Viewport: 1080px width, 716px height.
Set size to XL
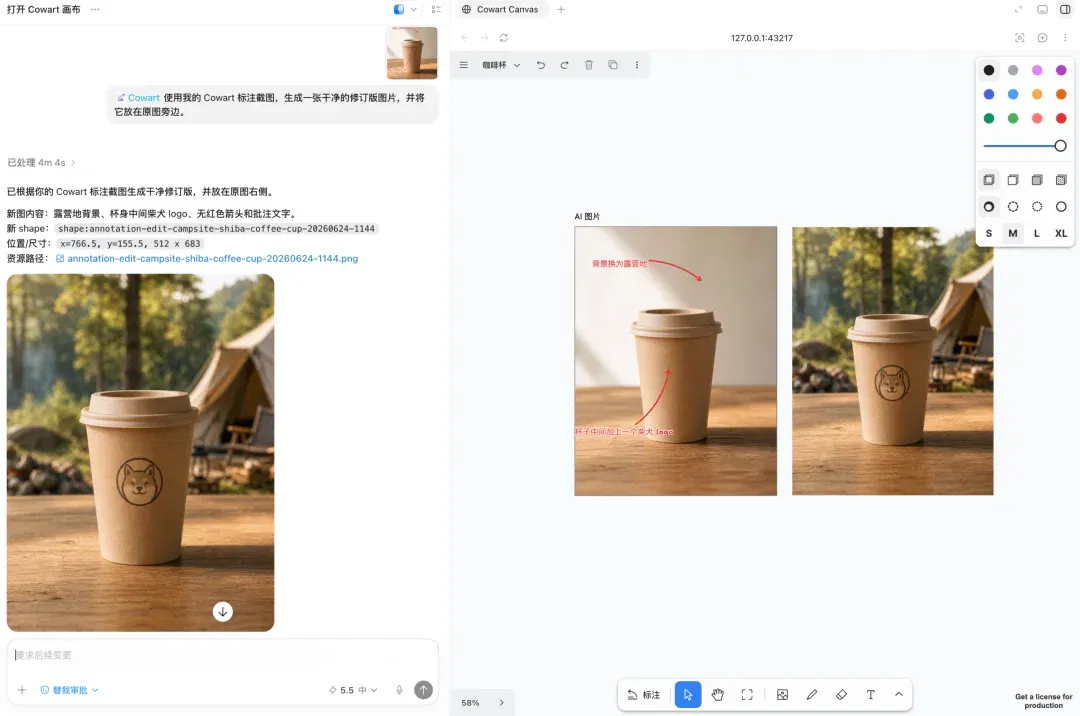(x=1061, y=233)
